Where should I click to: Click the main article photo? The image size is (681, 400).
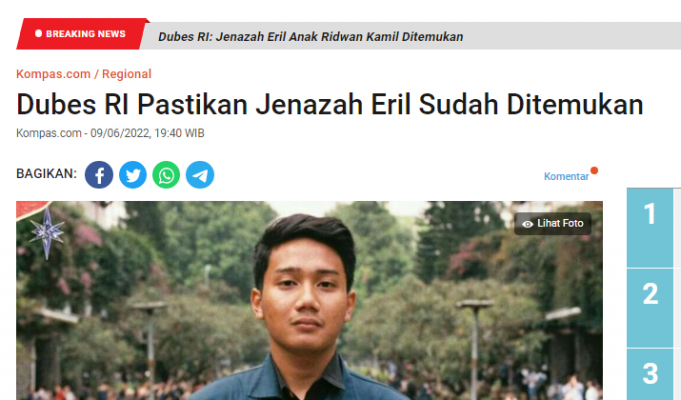tap(309, 301)
